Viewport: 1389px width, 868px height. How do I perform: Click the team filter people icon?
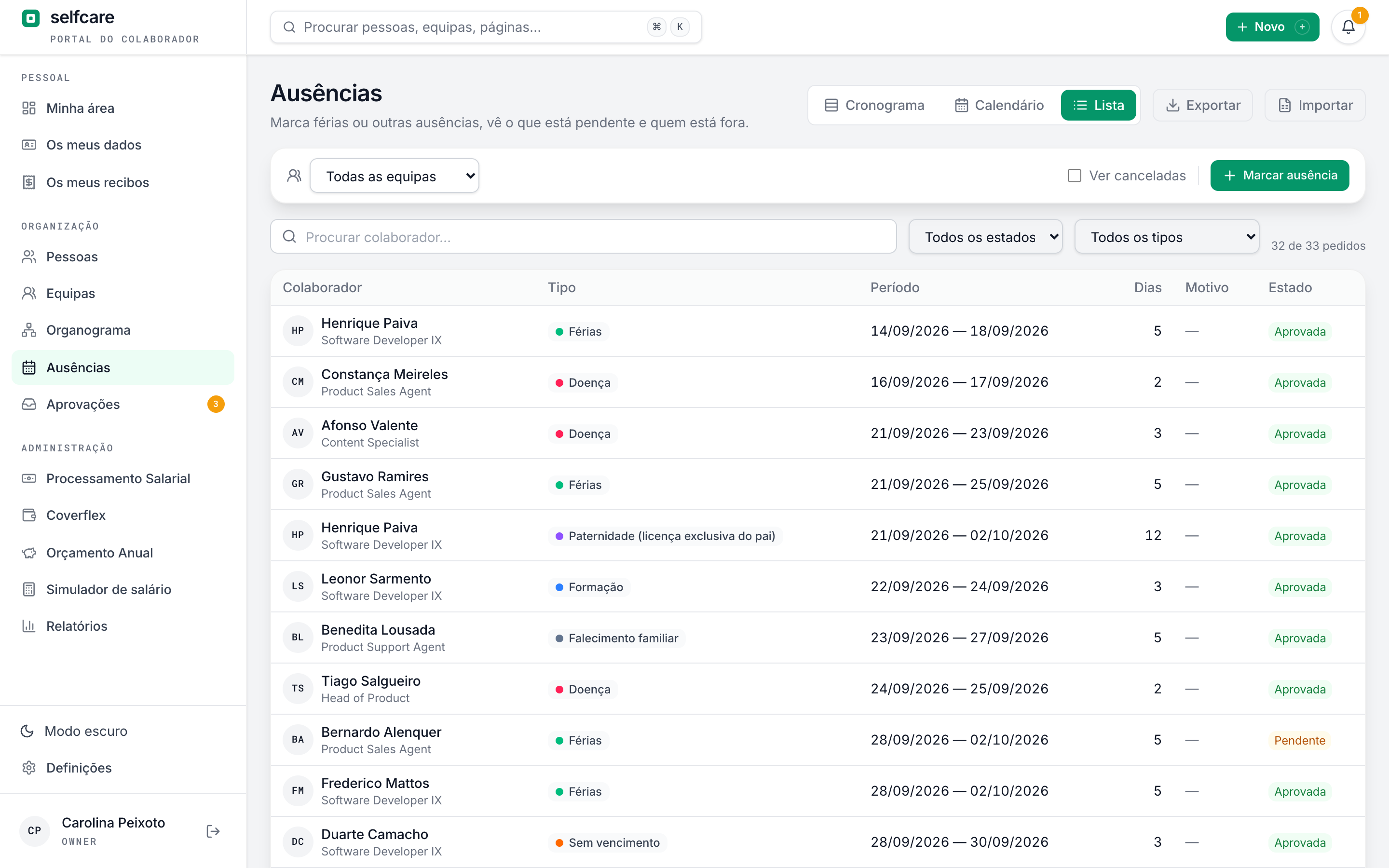(294, 176)
